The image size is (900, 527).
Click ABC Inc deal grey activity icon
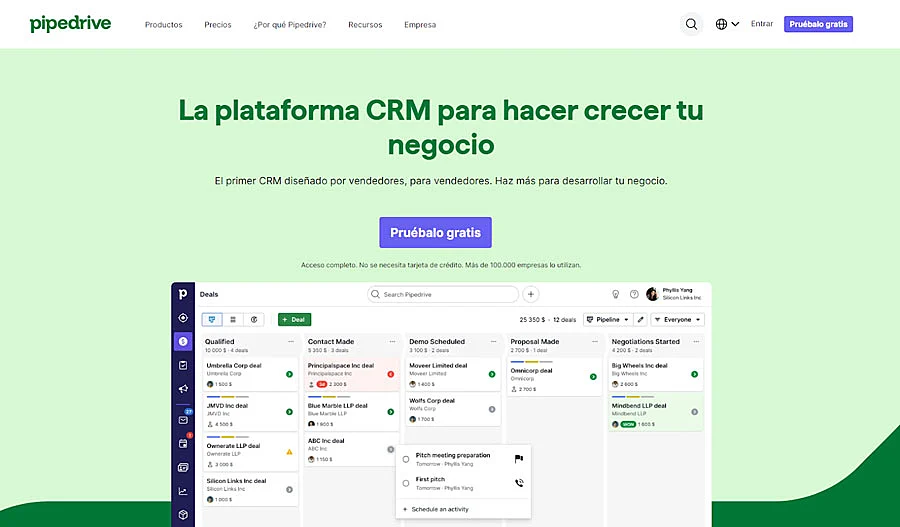[x=391, y=450]
